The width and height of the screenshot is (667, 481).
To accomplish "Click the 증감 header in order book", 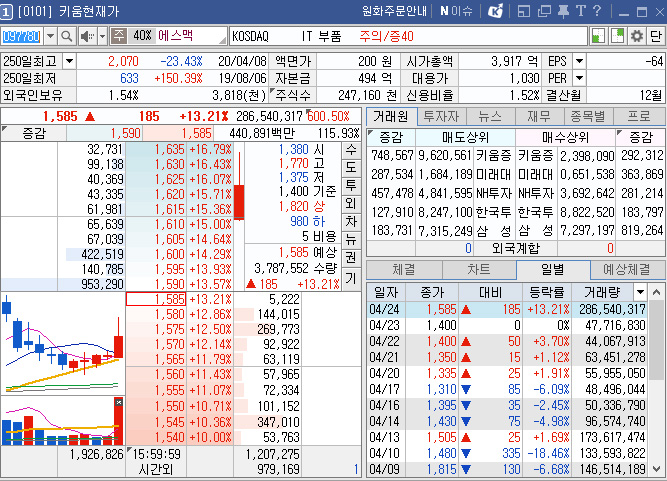I will coord(34,134).
